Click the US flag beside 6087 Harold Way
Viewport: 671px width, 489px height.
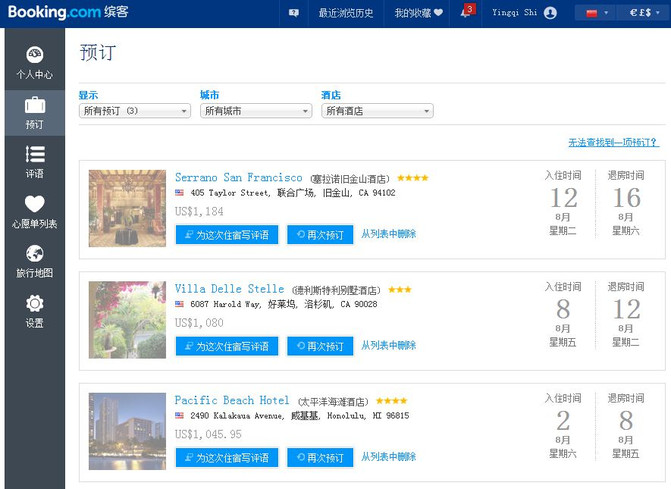coord(179,304)
